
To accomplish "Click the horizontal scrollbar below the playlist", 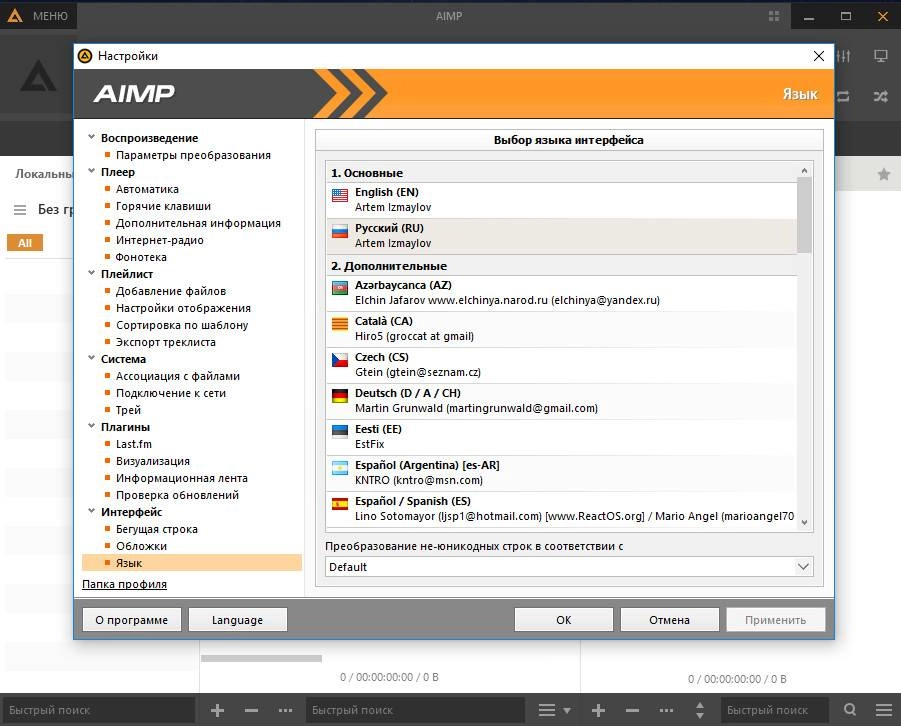I will [x=261, y=658].
